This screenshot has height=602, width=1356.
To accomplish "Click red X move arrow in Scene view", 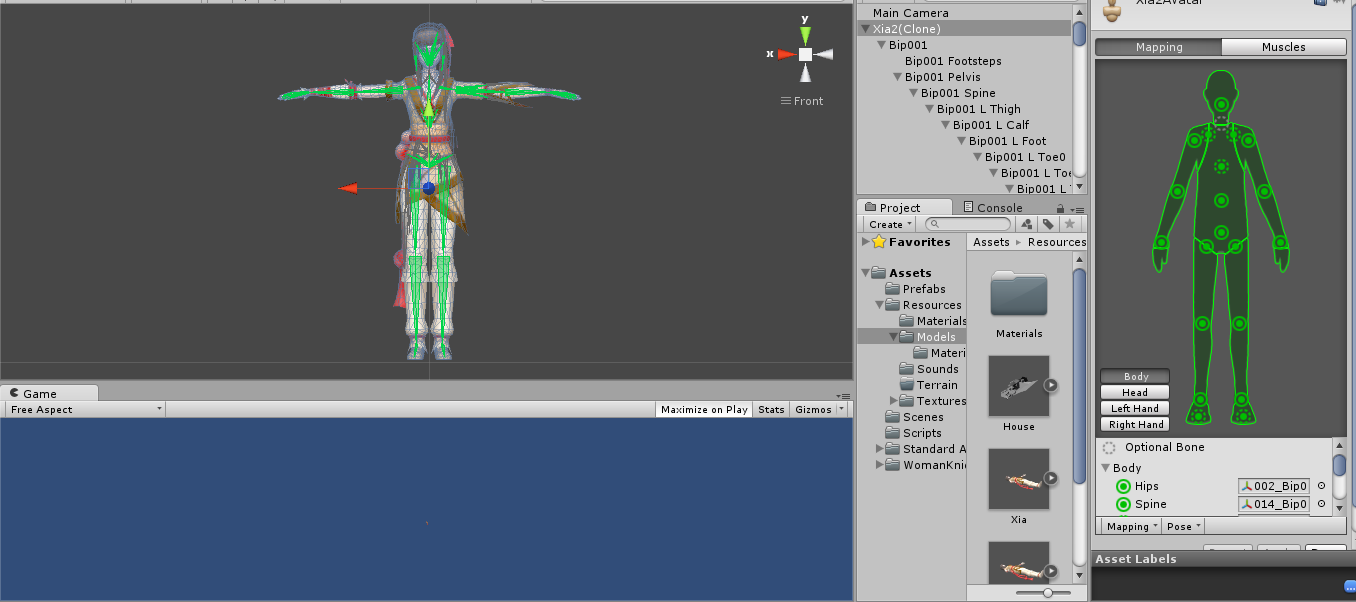I will tap(348, 188).
